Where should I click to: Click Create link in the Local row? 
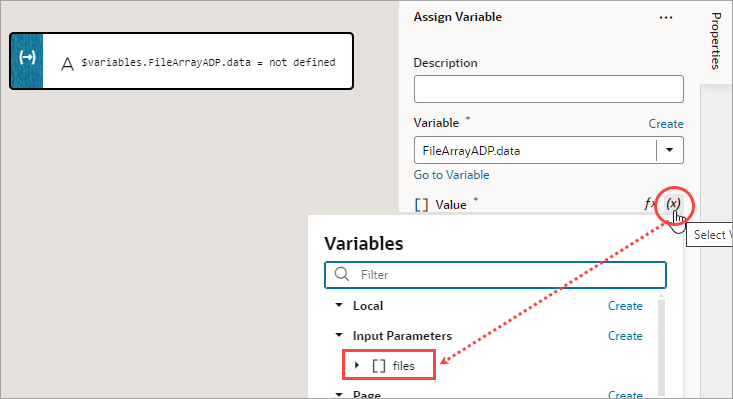625,306
